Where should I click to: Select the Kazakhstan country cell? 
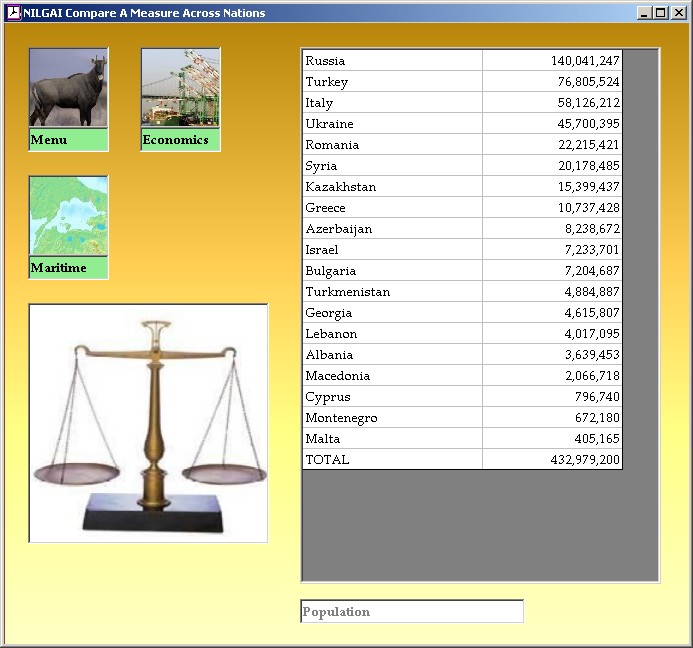click(x=392, y=187)
